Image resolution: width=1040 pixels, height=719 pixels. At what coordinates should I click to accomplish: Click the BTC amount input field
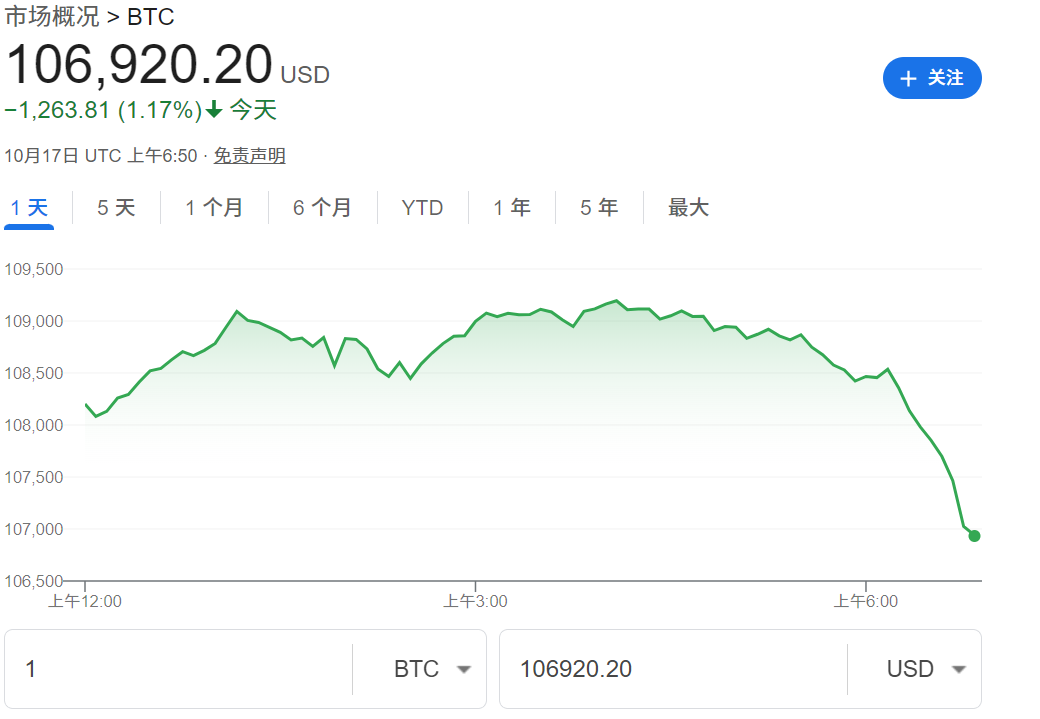coord(180,669)
